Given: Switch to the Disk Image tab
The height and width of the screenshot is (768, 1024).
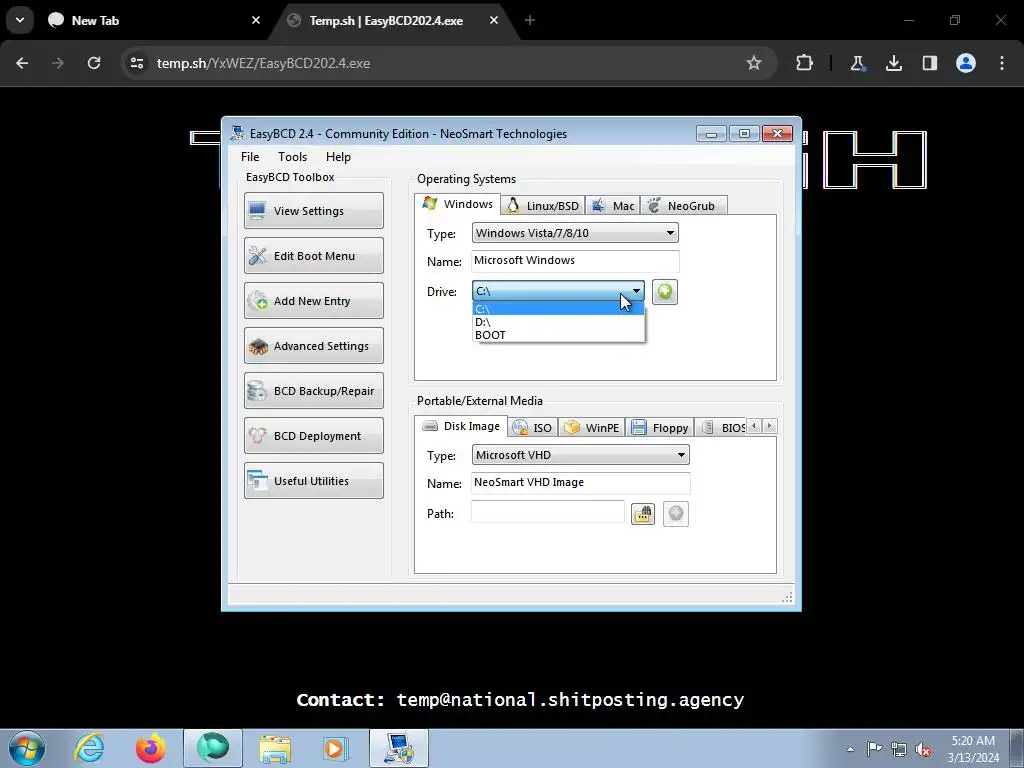Looking at the screenshot, I should coord(461,426).
